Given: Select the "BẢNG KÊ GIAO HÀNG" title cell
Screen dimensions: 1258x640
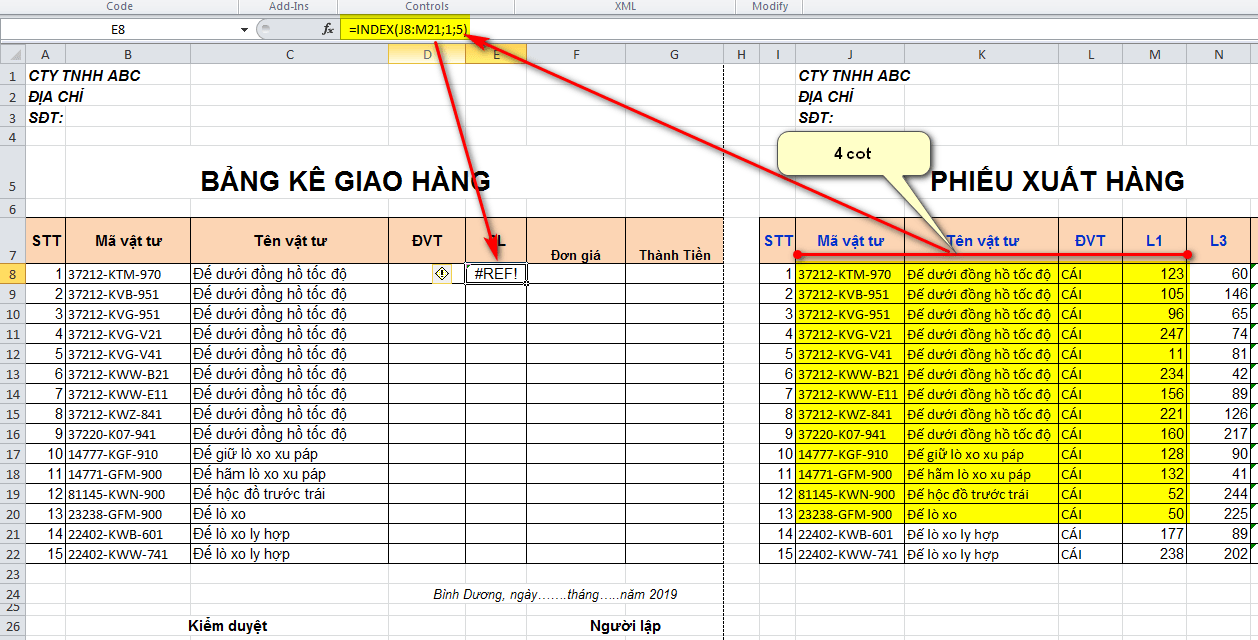Looking at the screenshot, I should coord(345,181).
